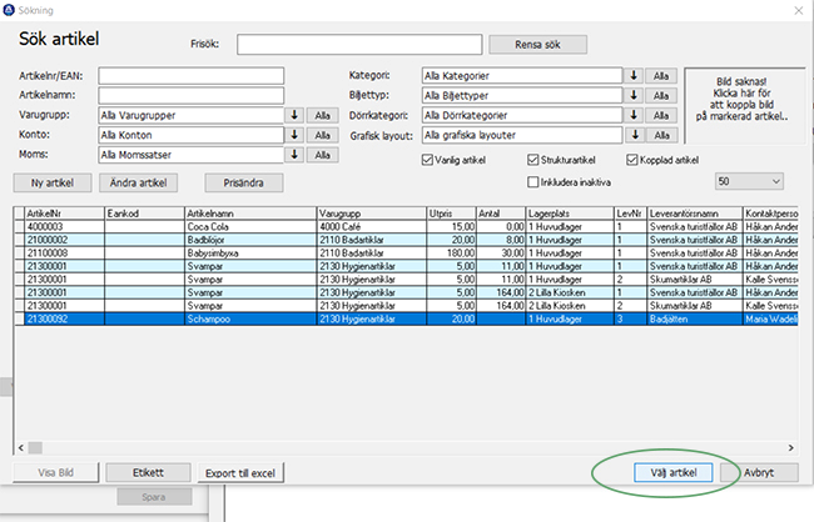Sort by the Eankod column header
814x522 pixels.
point(145,213)
